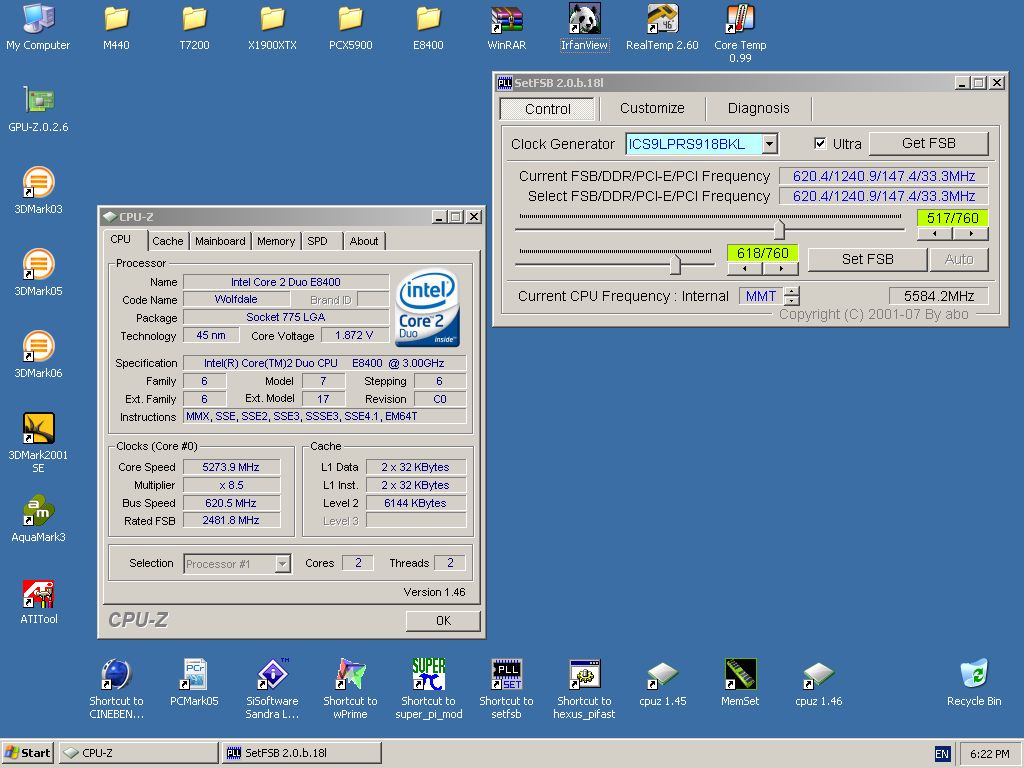Launch the PCMark05 desktop icon
Image resolution: width=1024 pixels, height=768 pixels.
point(194,683)
